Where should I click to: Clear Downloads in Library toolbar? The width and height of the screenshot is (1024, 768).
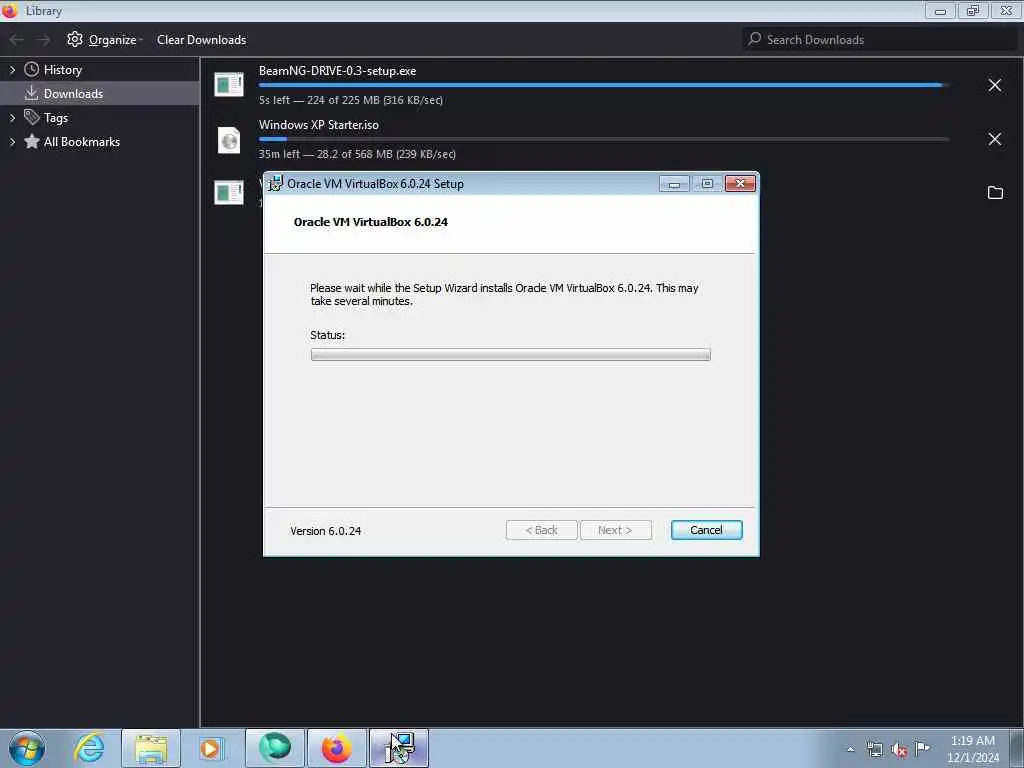pyautogui.click(x=201, y=40)
